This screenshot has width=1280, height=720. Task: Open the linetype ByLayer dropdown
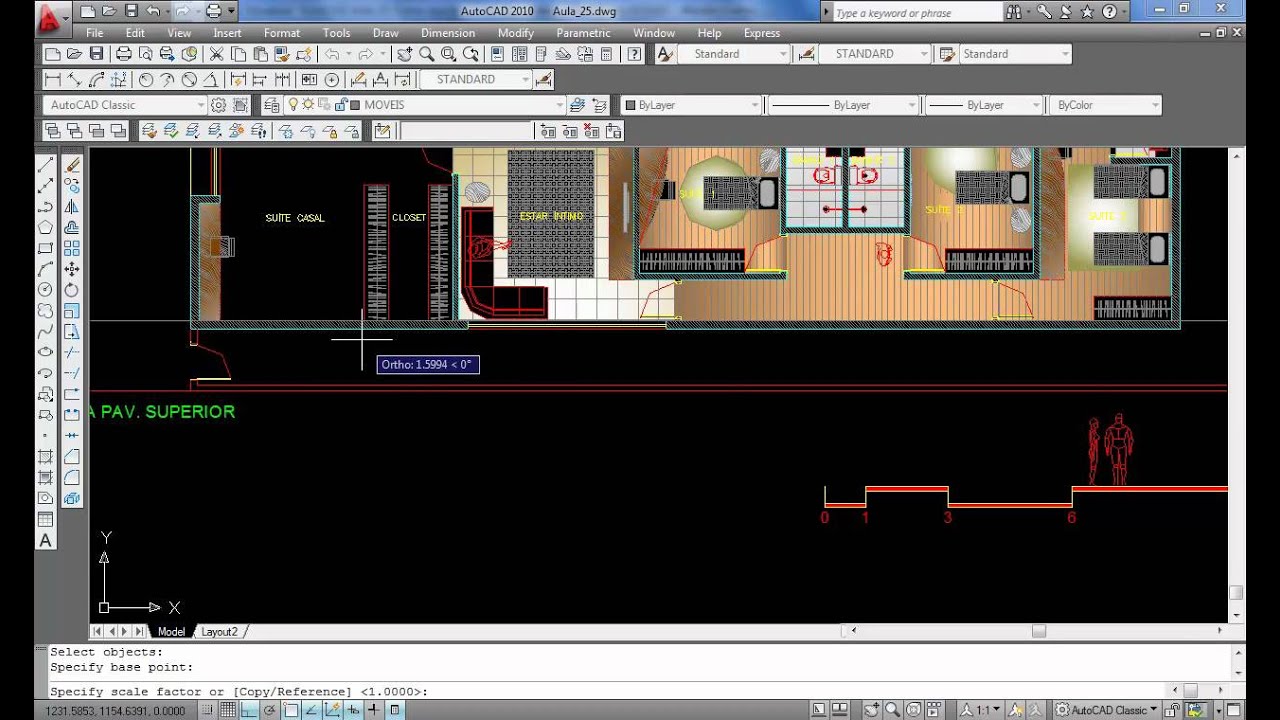click(x=912, y=105)
